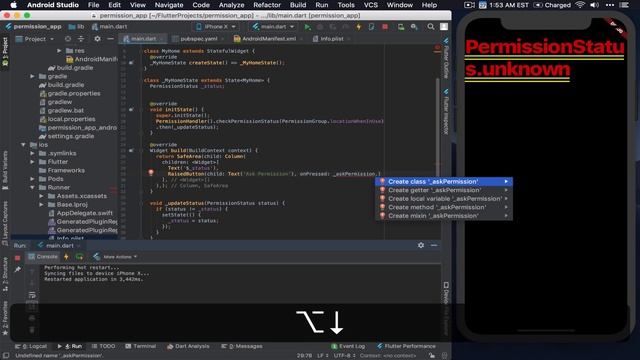Click the locate file target icon in Project panel
This screenshot has width=640, height=360.
[68, 39]
